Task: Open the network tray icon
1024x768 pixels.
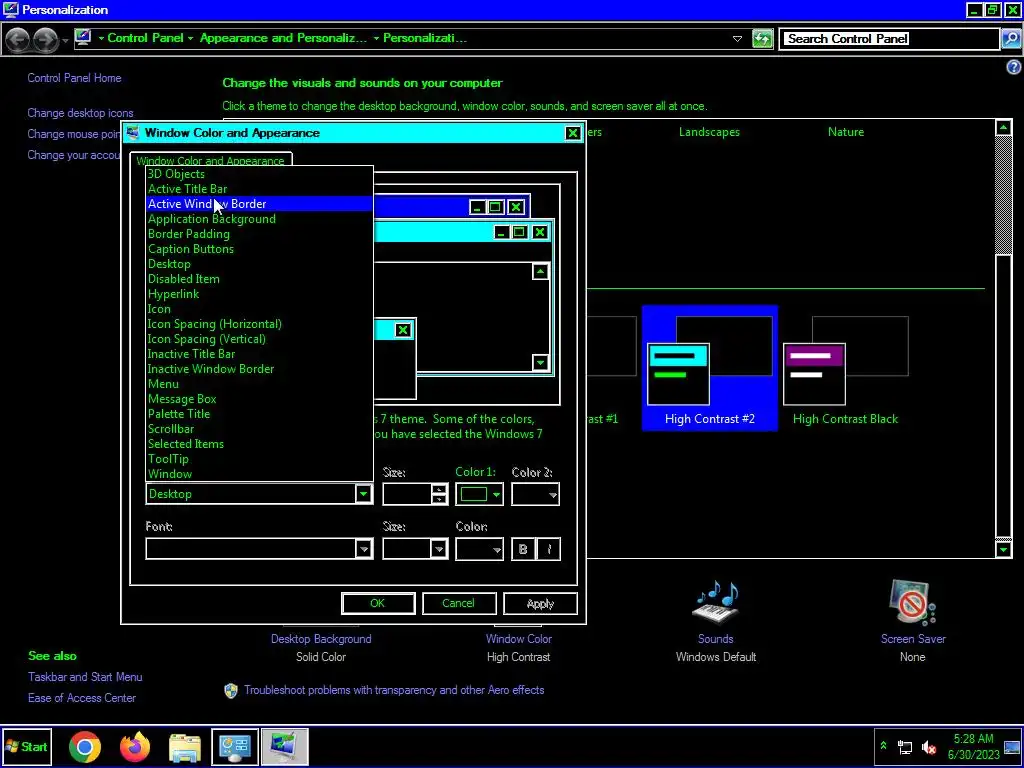Action: 905,747
